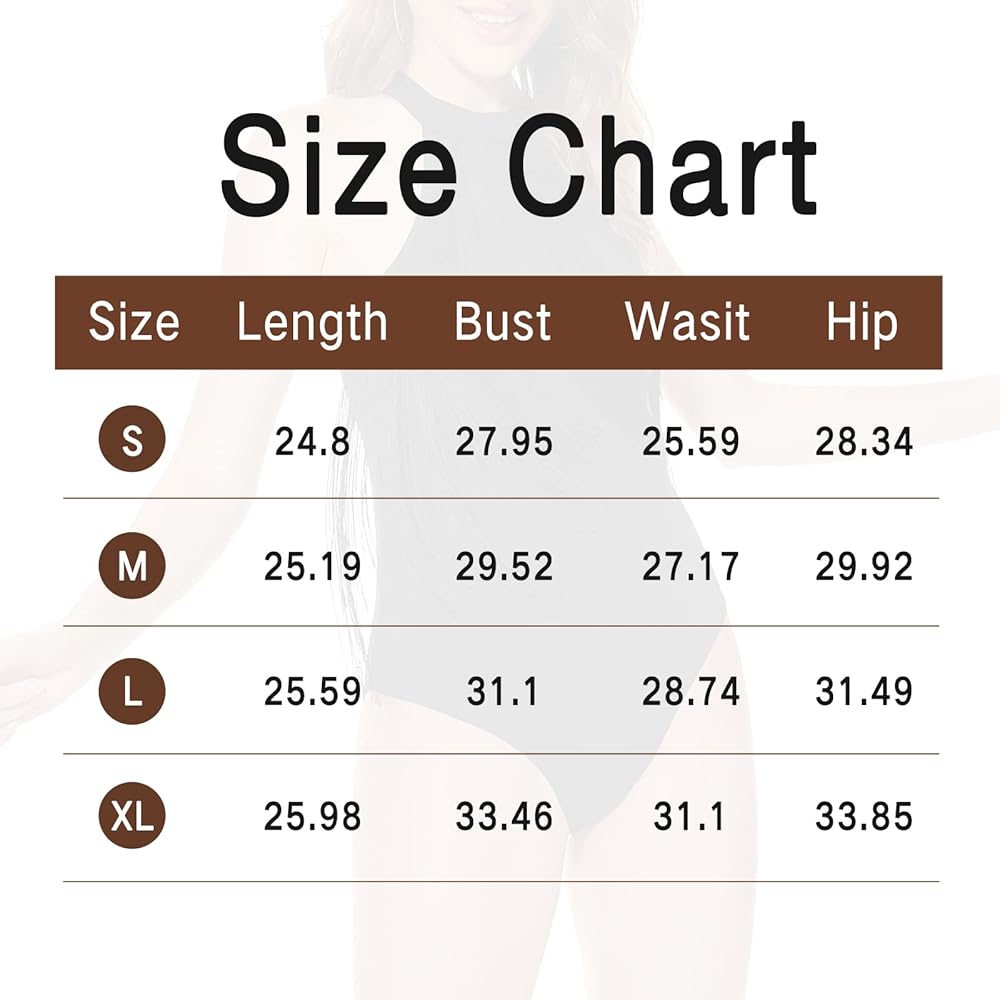Click the Hip column header
Screen dimensions: 1000x1000
pos(862,322)
